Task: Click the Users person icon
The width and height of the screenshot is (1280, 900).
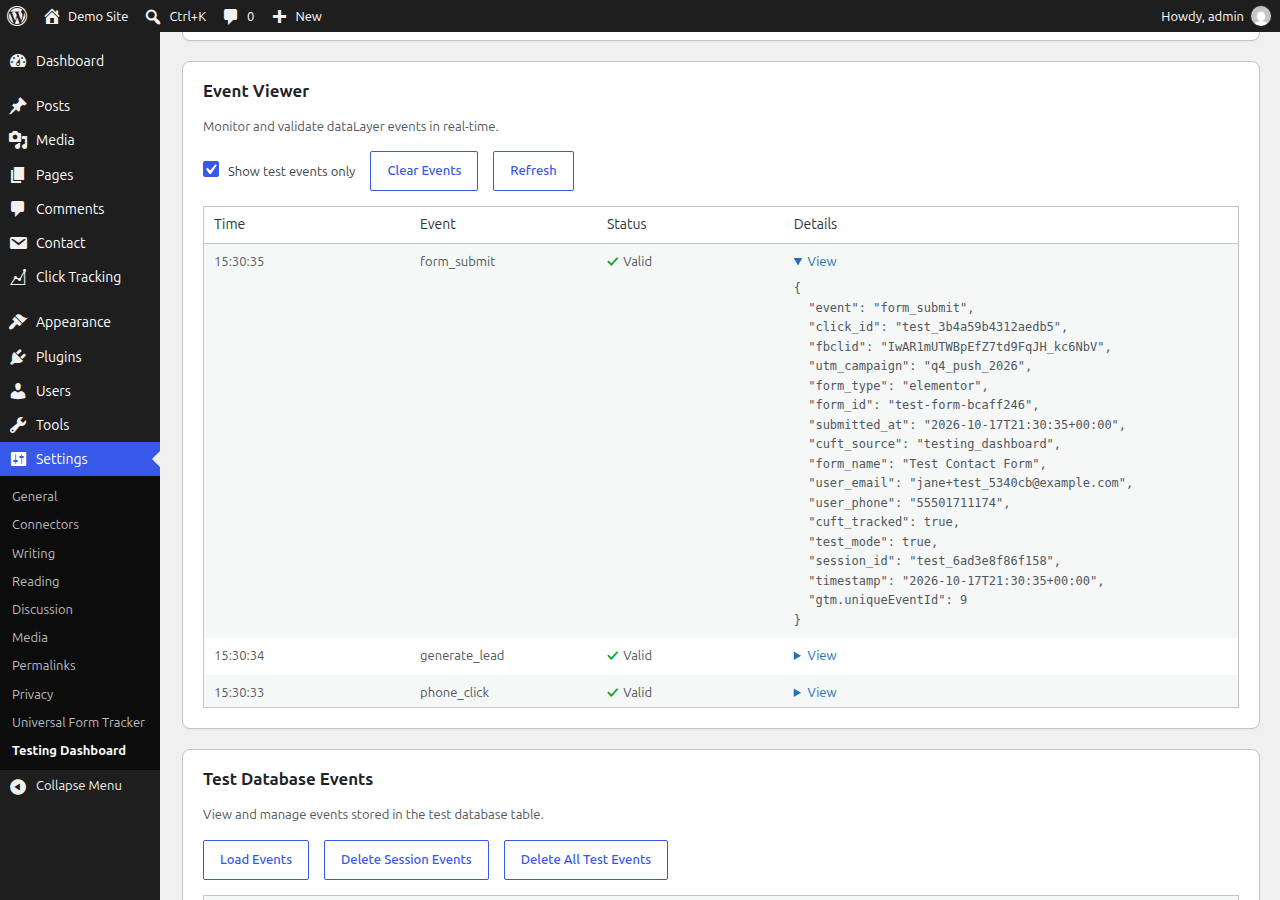Action: click(x=18, y=391)
